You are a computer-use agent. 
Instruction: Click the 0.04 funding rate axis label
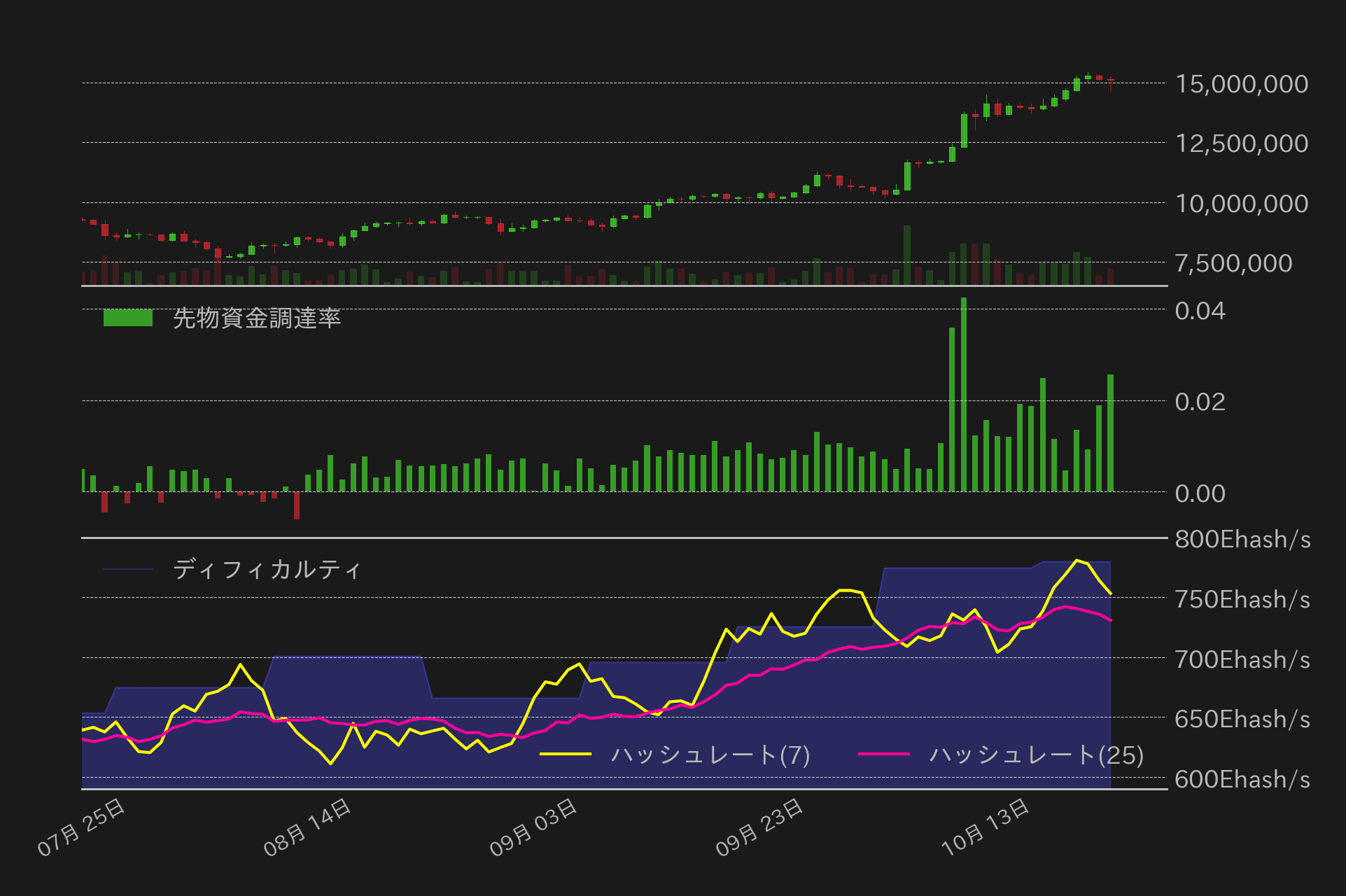[x=1200, y=311]
